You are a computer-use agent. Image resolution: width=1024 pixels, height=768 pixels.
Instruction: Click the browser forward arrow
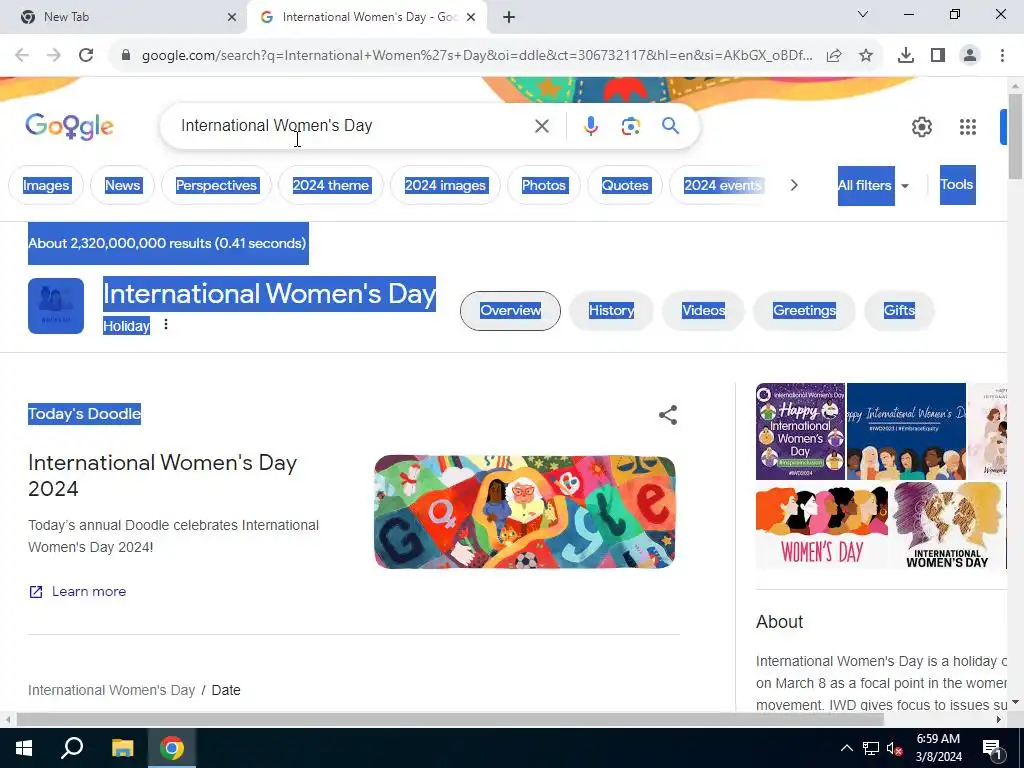click(x=54, y=56)
